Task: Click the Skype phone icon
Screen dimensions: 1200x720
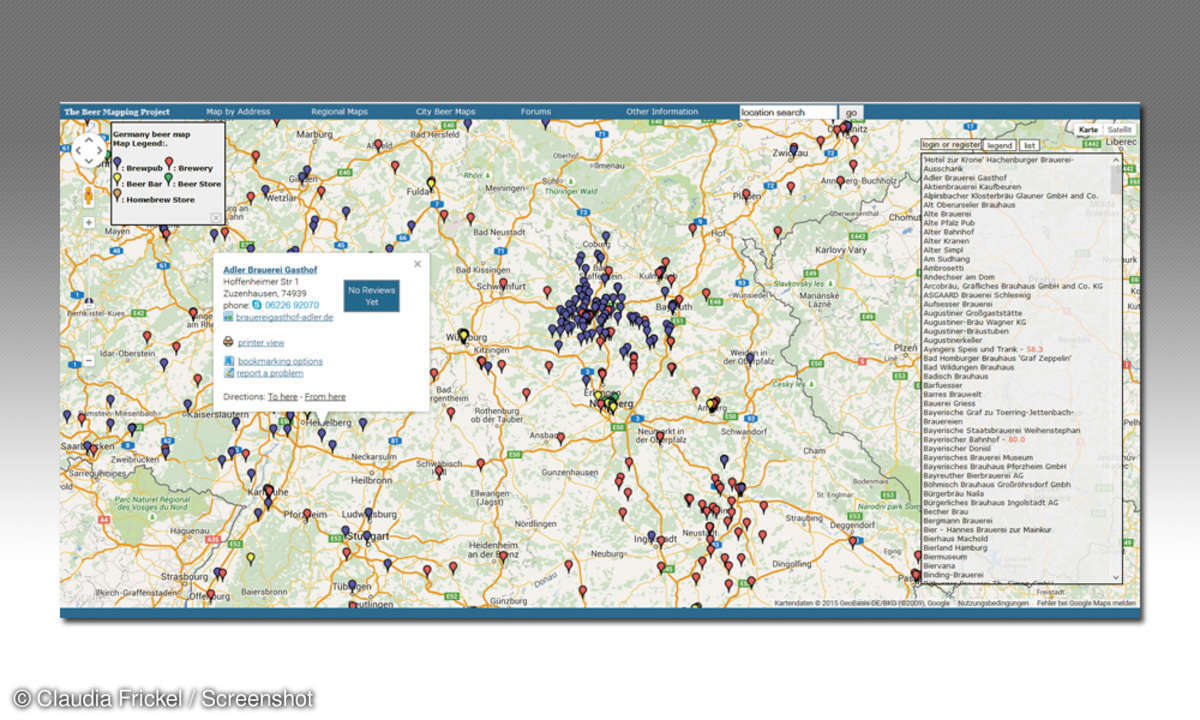Action: click(255, 305)
